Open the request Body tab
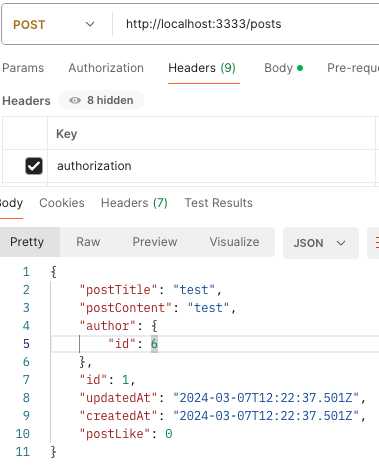 284,68
